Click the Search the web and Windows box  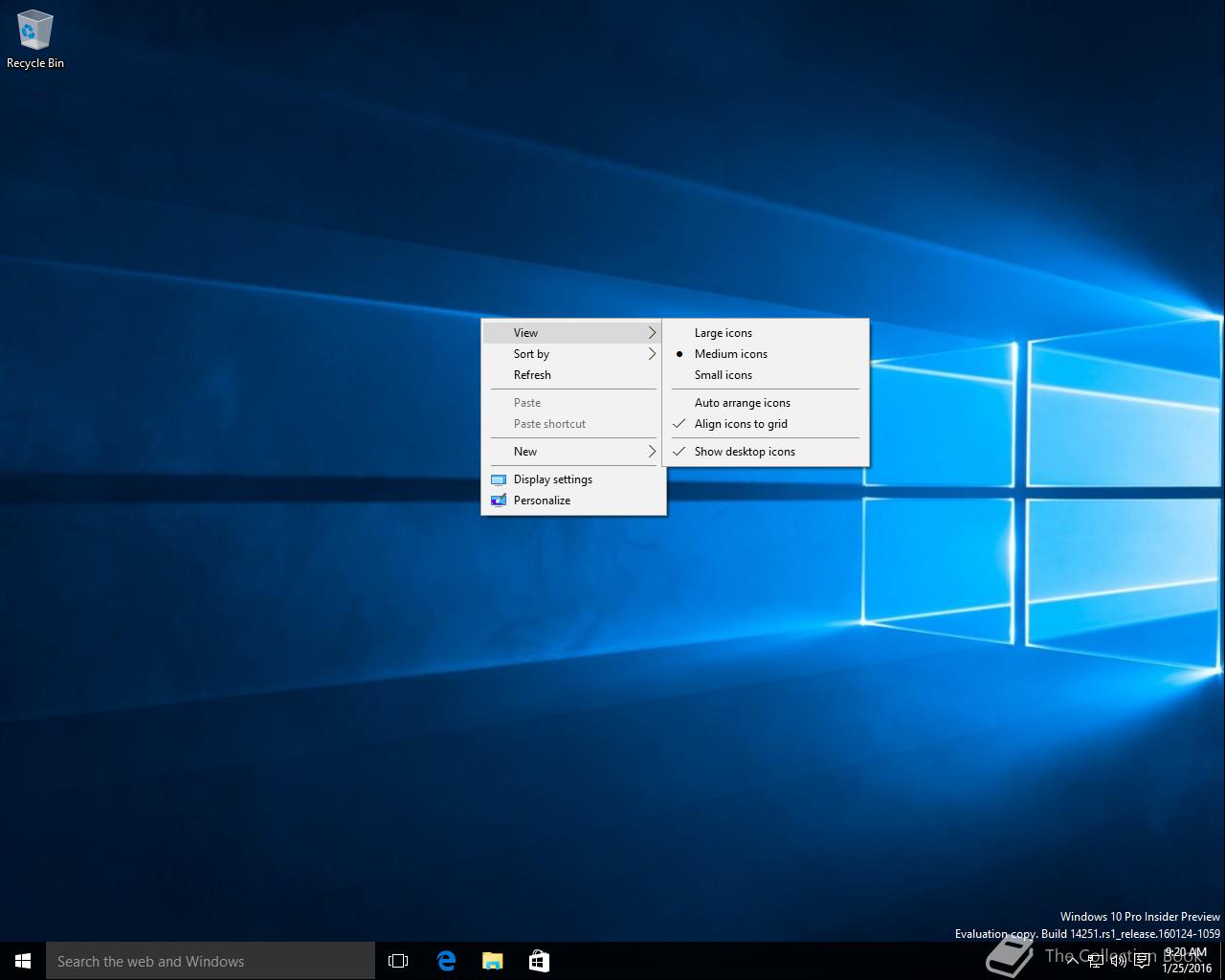[211, 961]
